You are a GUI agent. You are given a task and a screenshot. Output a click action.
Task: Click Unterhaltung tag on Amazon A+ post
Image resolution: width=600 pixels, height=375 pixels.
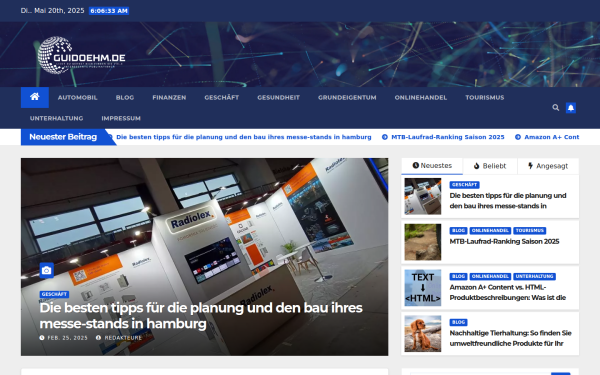pos(535,277)
